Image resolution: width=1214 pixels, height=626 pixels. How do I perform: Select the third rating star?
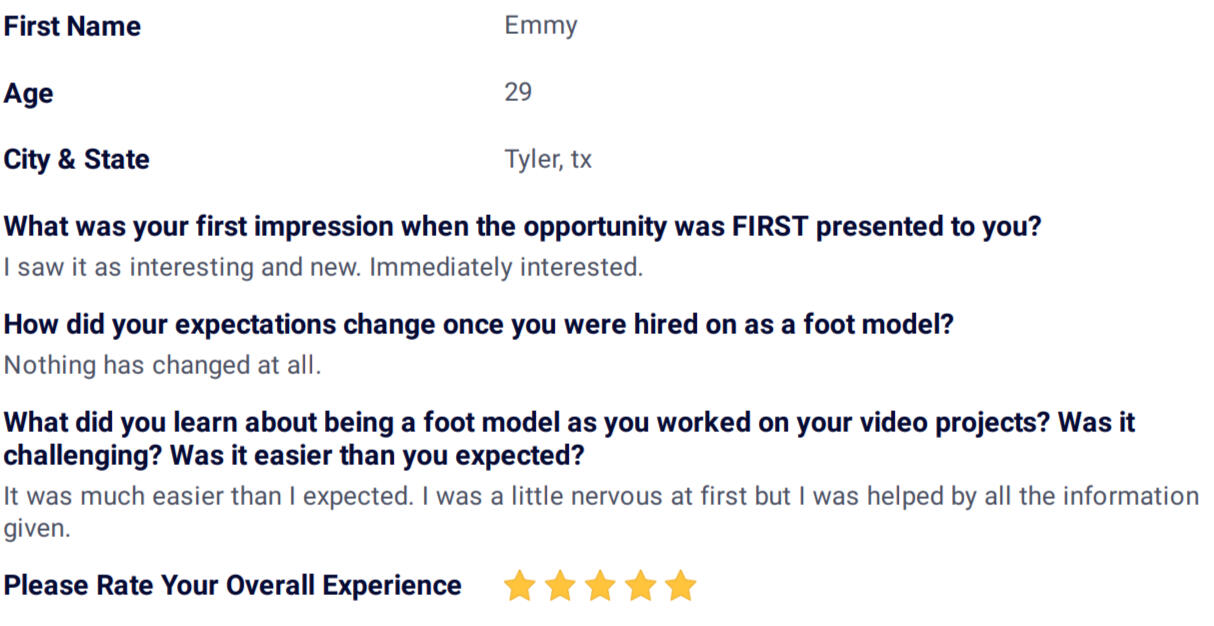click(x=600, y=586)
